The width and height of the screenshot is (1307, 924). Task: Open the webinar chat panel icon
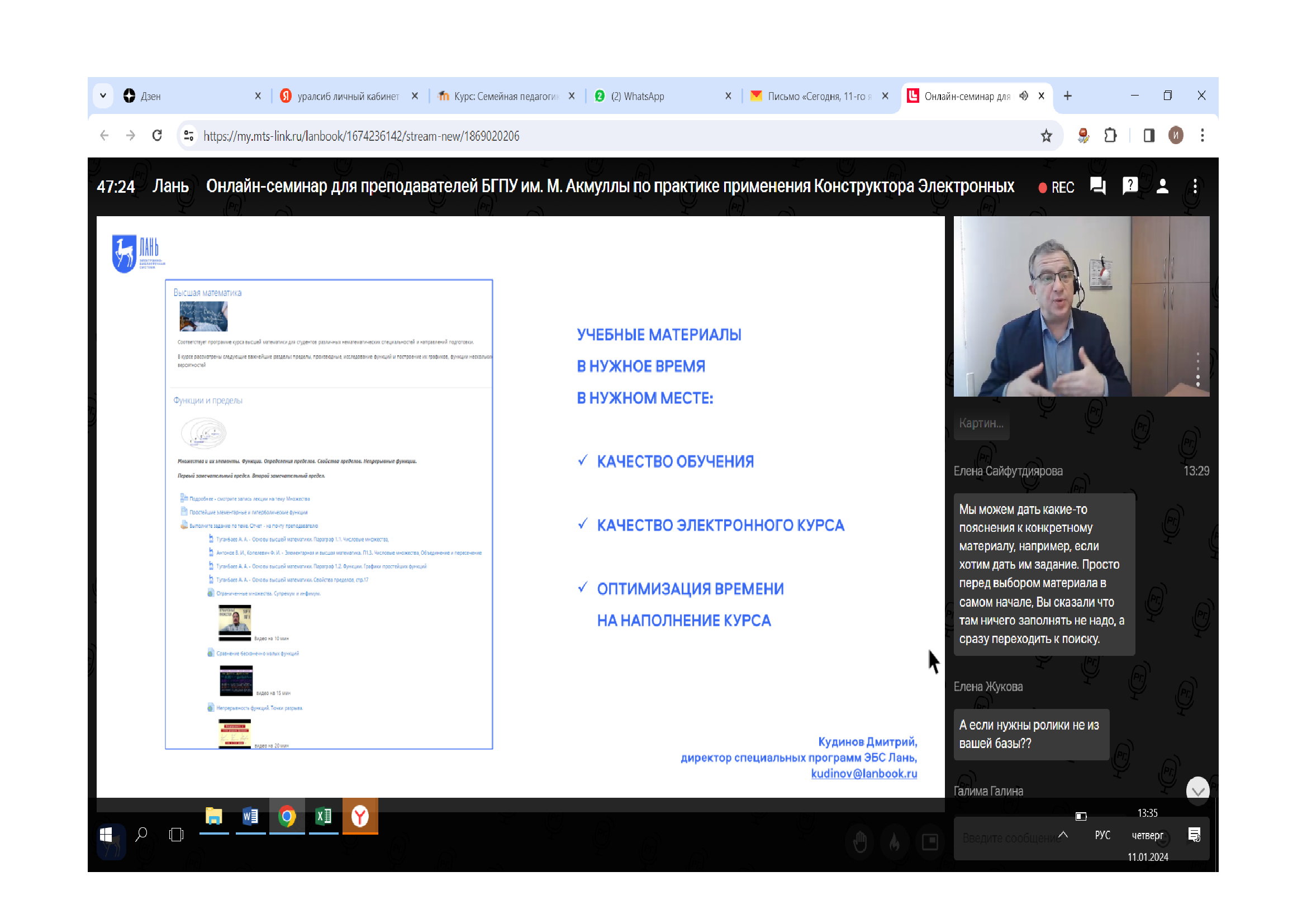[1097, 187]
